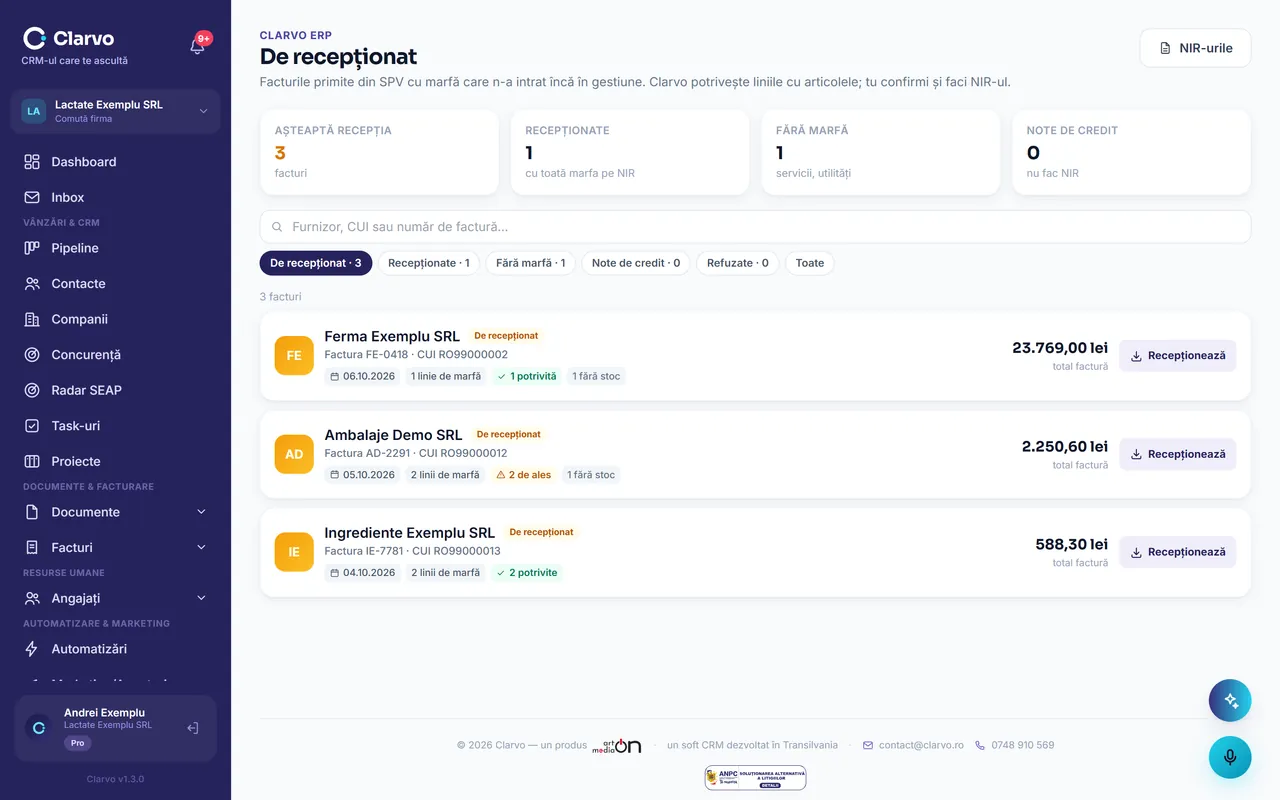Expand the Documente sidebar menu
Image resolution: width=1280 pixels, height=800 pixels.
(115, 512)
